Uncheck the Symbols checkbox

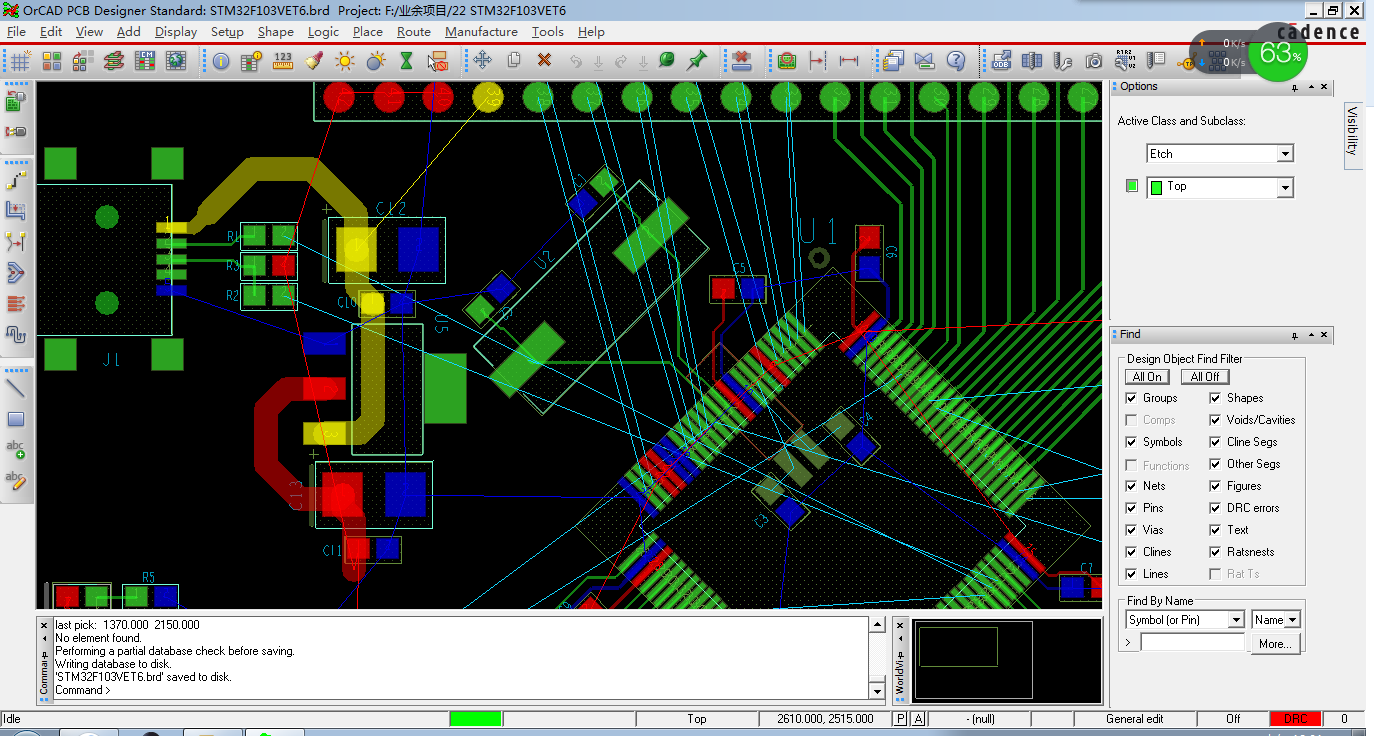[x=1131, y=442]
